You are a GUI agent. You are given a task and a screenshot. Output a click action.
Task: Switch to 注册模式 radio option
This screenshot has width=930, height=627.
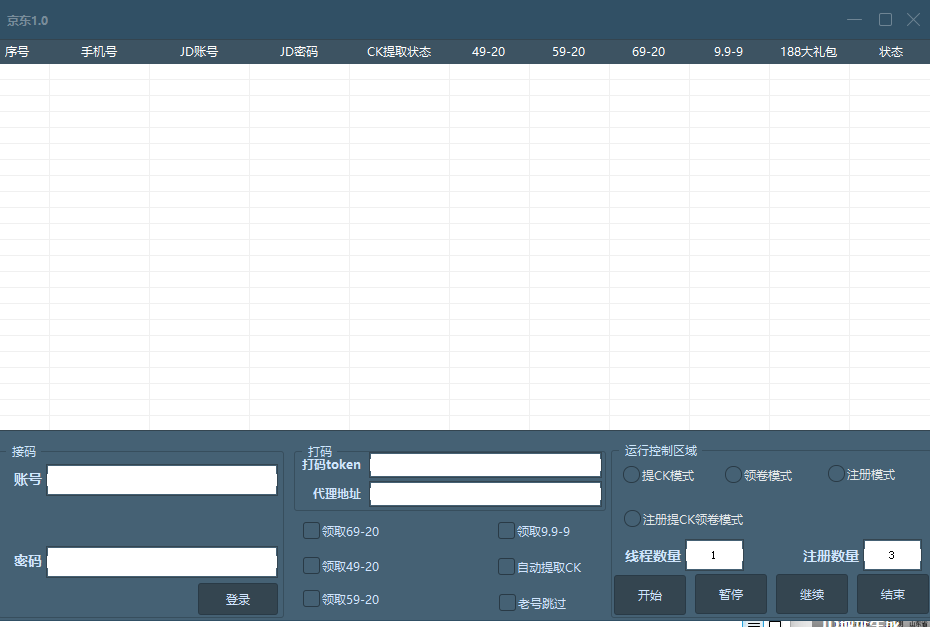click(836, 474)
